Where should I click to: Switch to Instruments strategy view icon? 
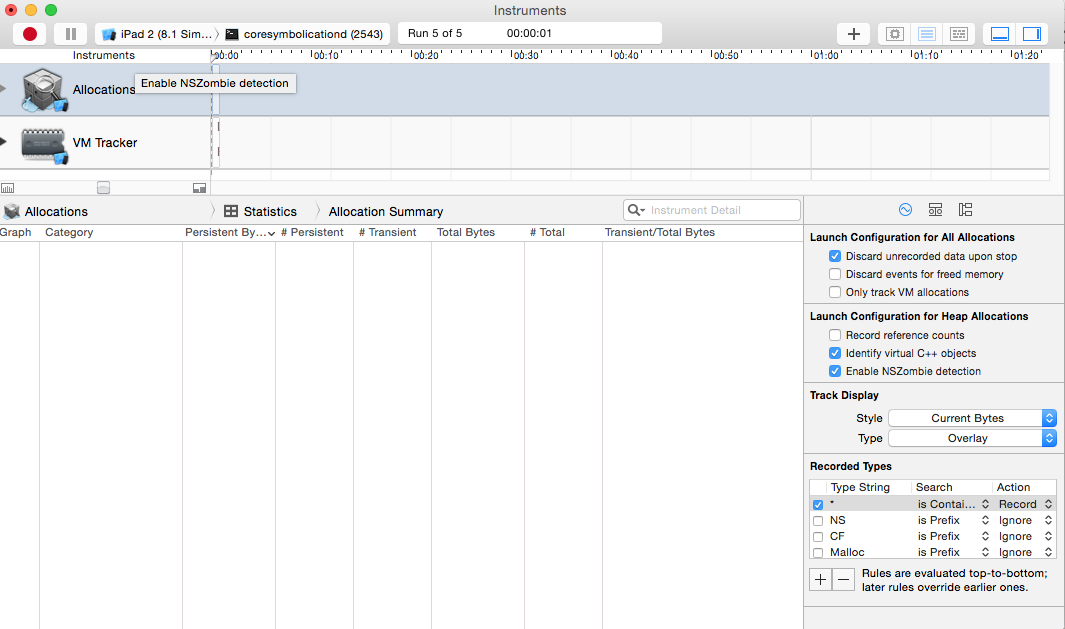coord(926,34)
